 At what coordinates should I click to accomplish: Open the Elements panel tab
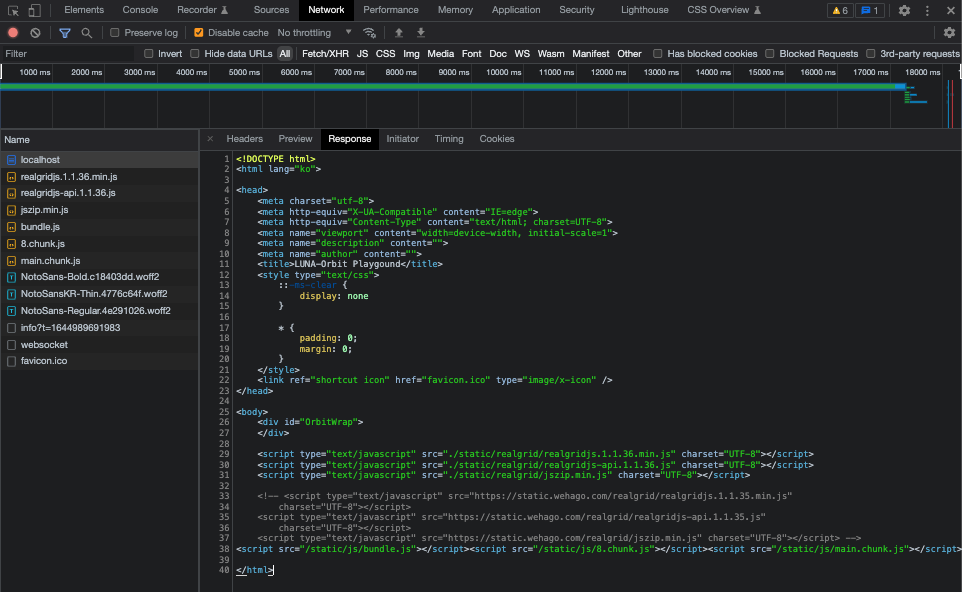(x=84, y=10)
